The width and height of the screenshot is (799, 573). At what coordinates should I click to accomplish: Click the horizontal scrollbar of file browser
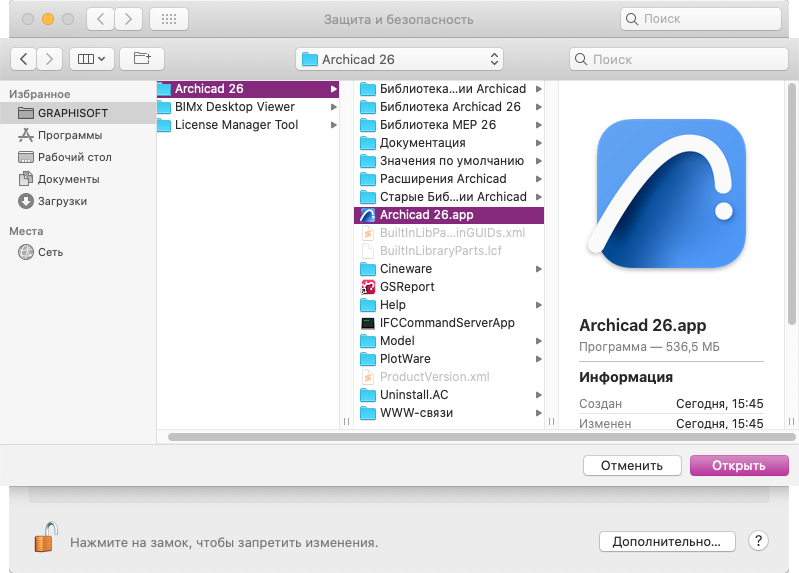pyautogui.click(x=482, y=437)
